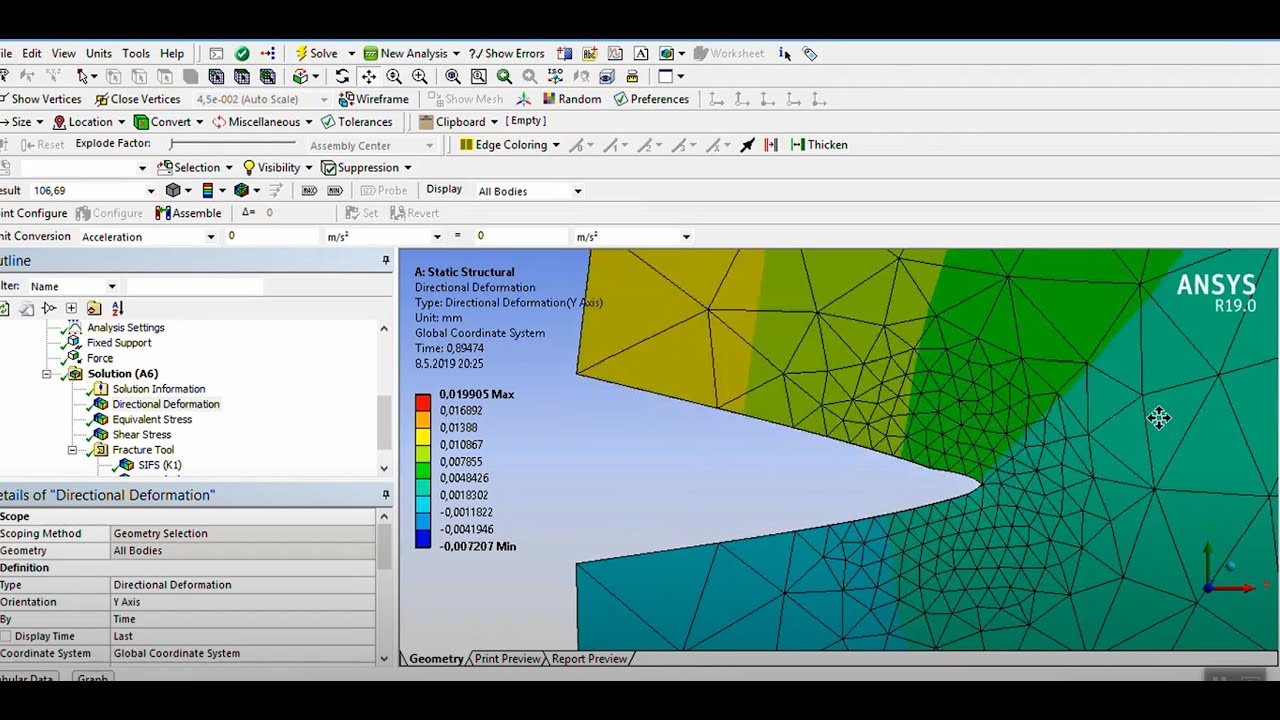Click the Look At eye-box icon
This screenshot has width=1280, height=720.
pos(607,76)
